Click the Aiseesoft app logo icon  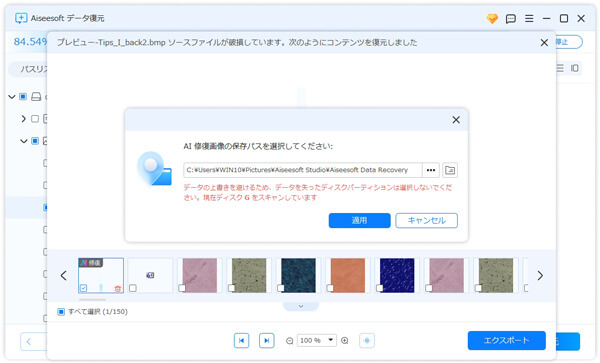21,18
